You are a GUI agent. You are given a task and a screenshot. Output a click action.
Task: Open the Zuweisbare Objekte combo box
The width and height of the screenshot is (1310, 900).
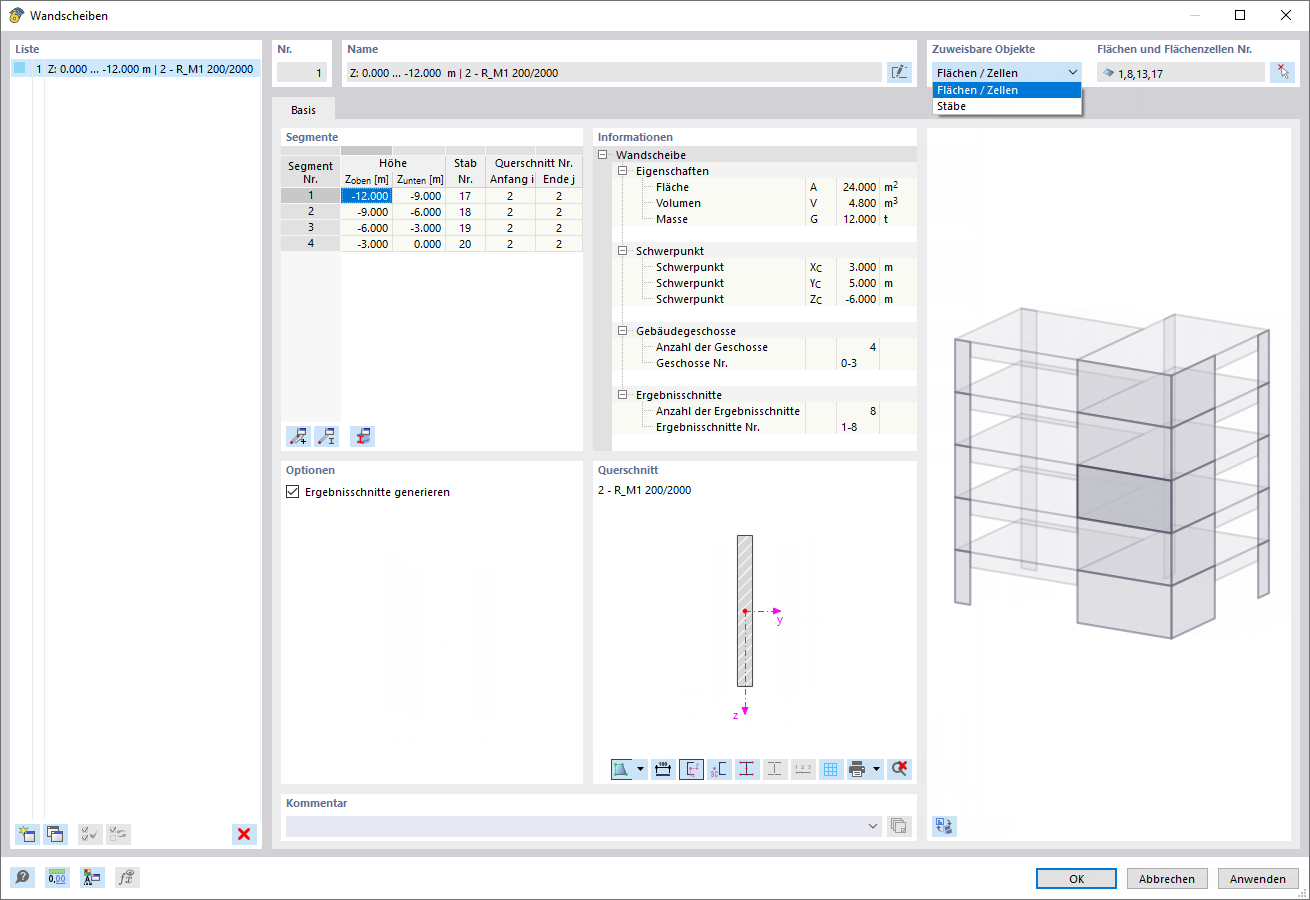(1007, 72)
